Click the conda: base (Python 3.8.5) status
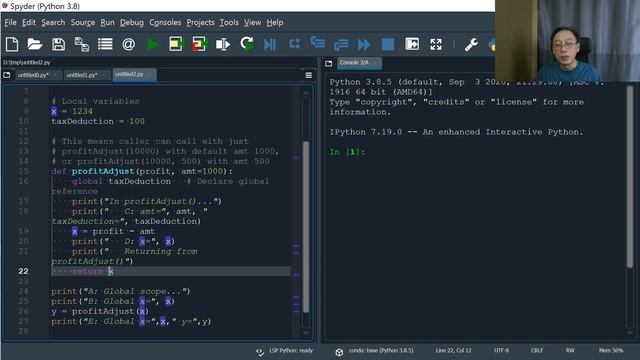Viewport: 640px width, 360px height. coord(381,351)
